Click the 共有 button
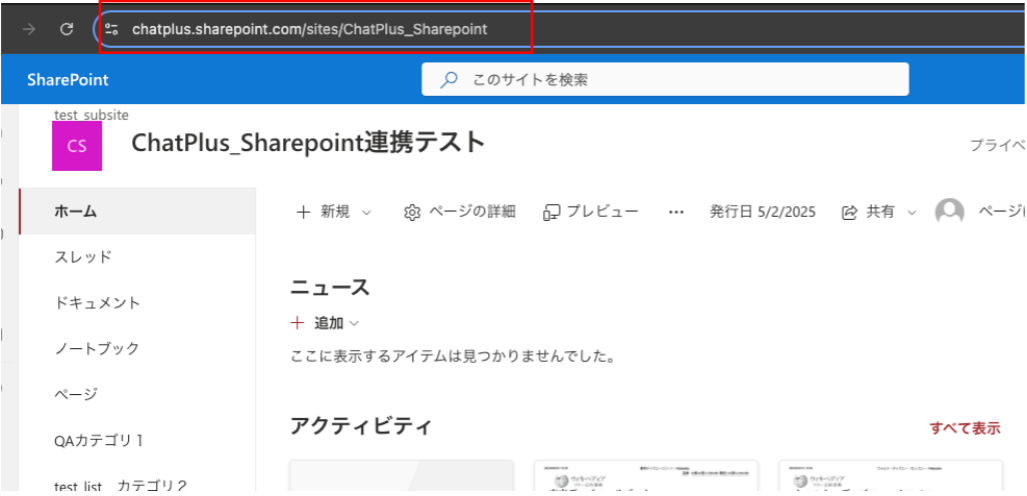1027x496 pixels. pos(879,212)
